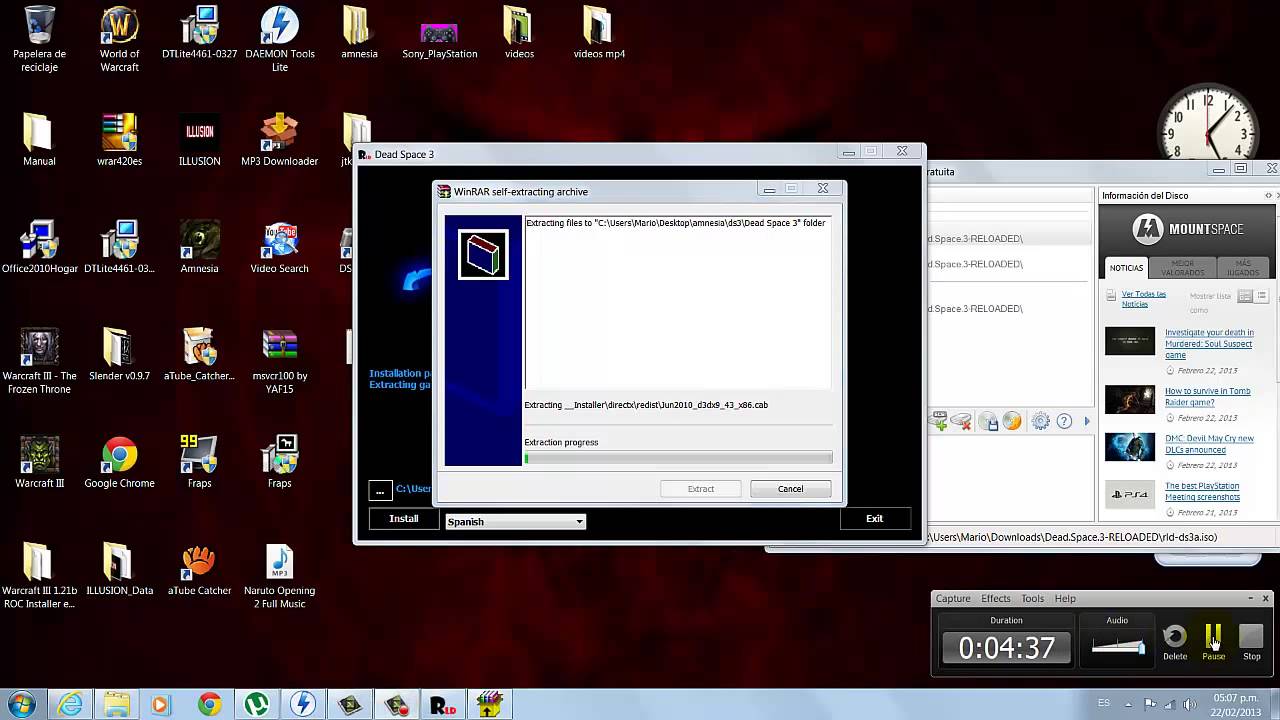Open DAEMON Tools preferences gear icon

[1041, 421]
